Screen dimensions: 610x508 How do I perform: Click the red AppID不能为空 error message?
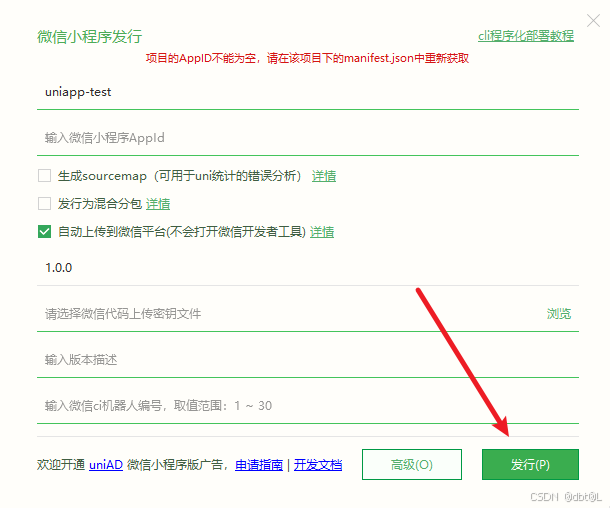click(x=307, y=58)
